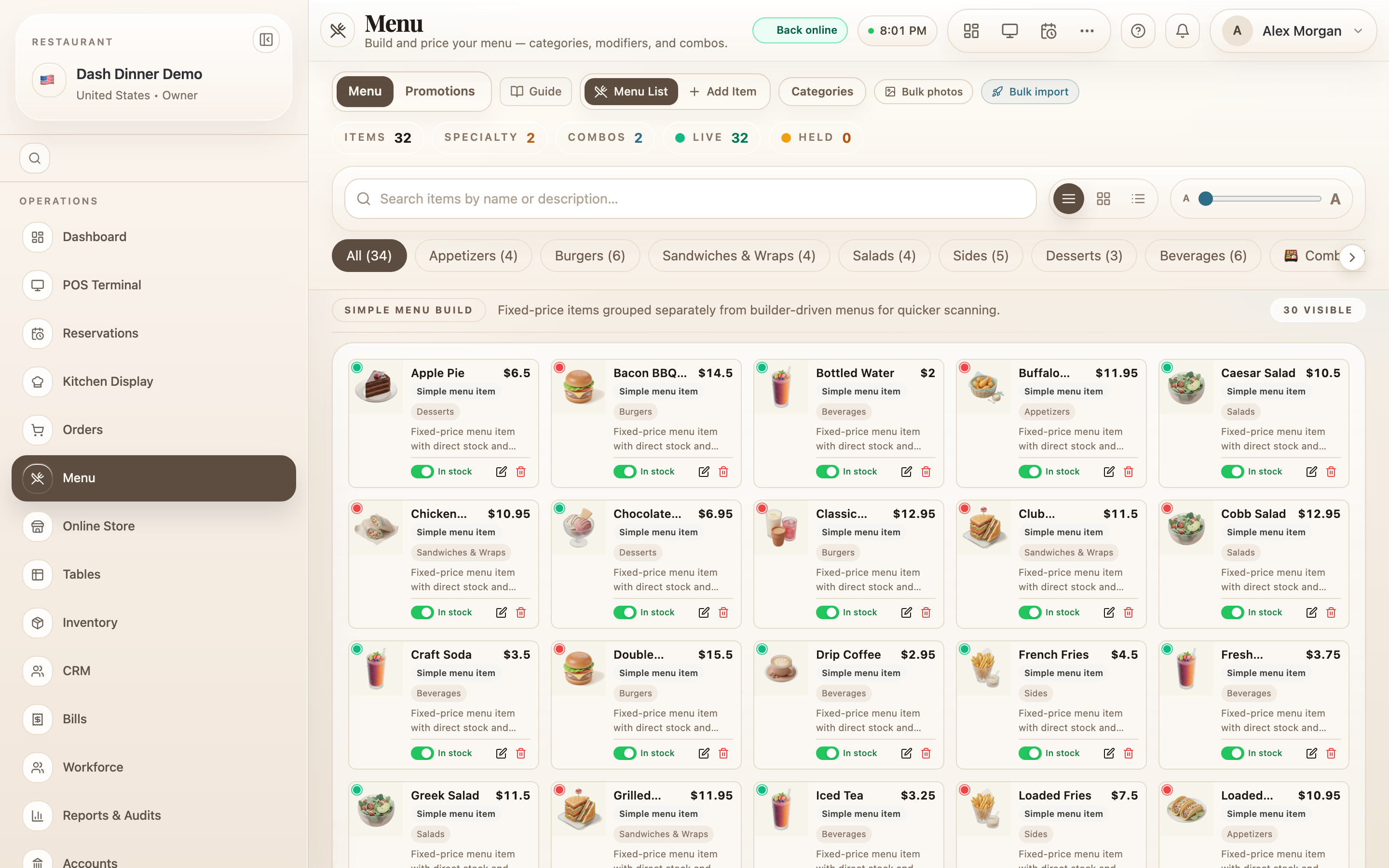Toggle Drip Coffee in-stock switch

point(828,753)
